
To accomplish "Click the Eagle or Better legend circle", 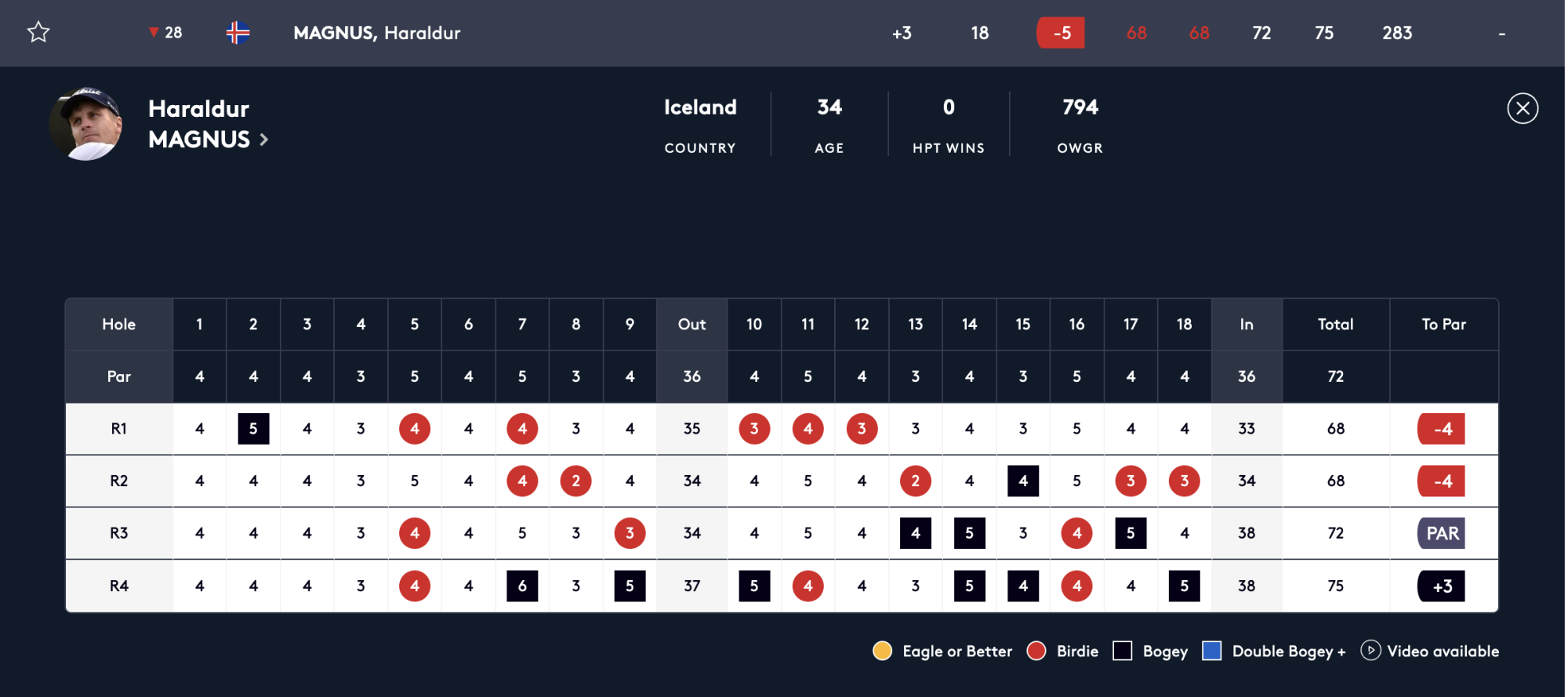I will 882,651.
